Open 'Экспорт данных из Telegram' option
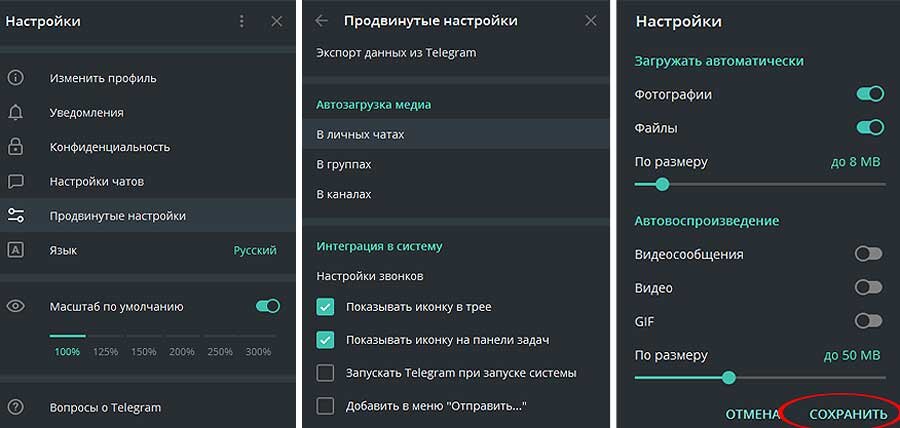Viewport: 900px width, 428px height. coord(396,53)
